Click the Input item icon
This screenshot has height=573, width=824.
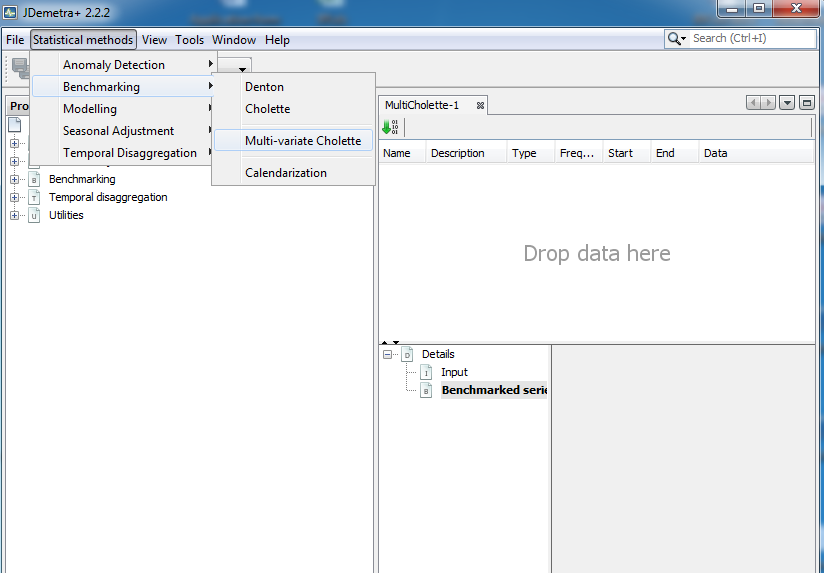[426, 372]
